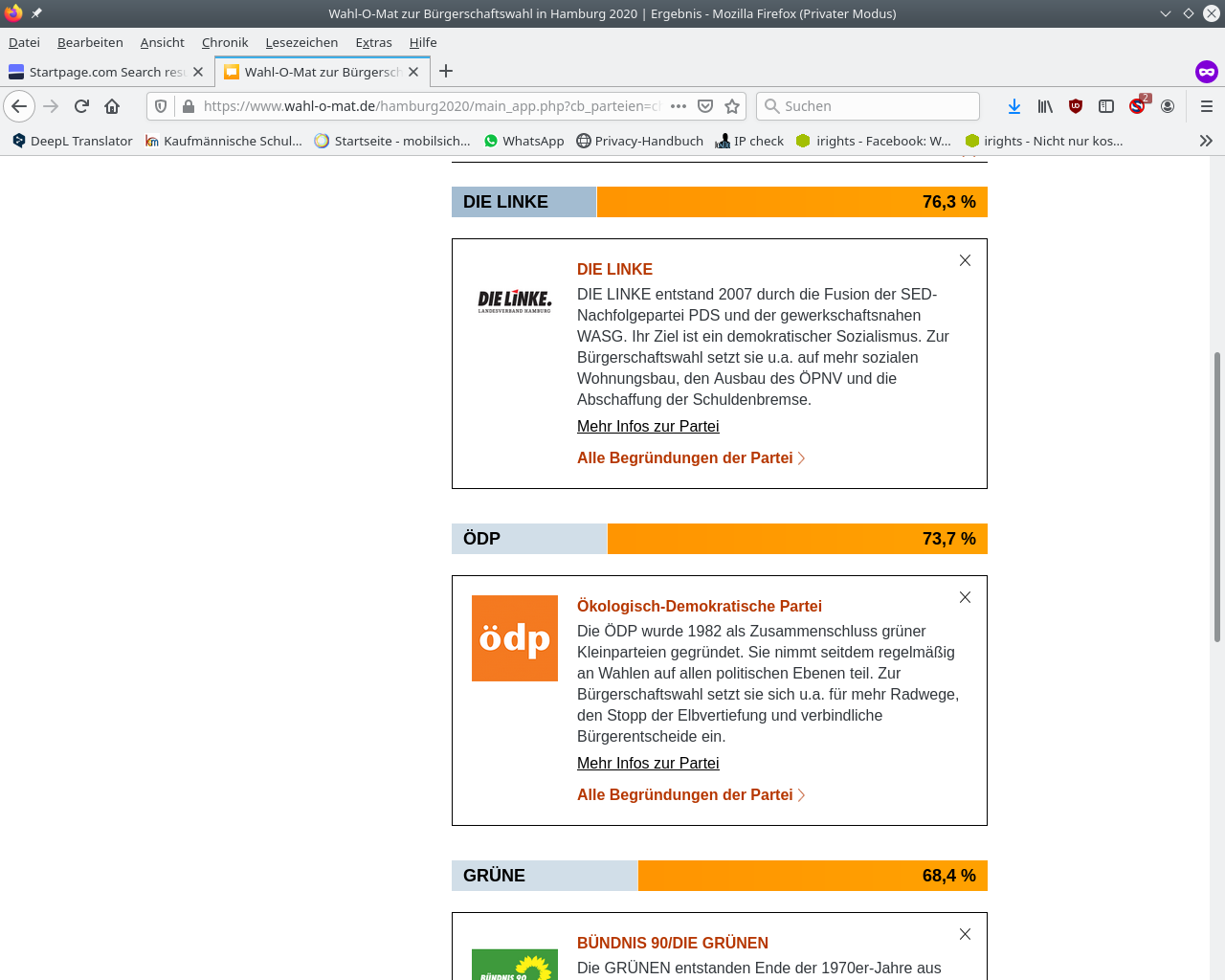Open the Chronik menu
The width and height of the screenshot is (1225, 980).
[225, 42]
